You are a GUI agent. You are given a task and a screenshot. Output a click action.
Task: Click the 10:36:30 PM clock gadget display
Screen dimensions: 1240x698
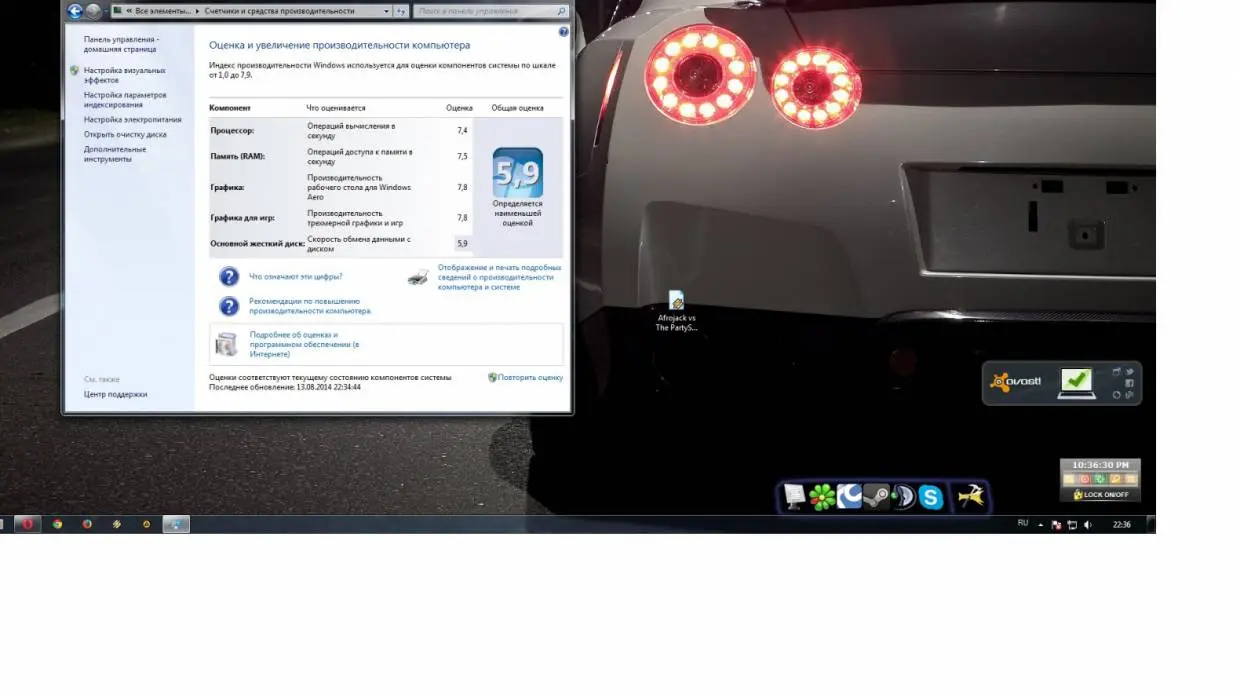[1100, 465]
